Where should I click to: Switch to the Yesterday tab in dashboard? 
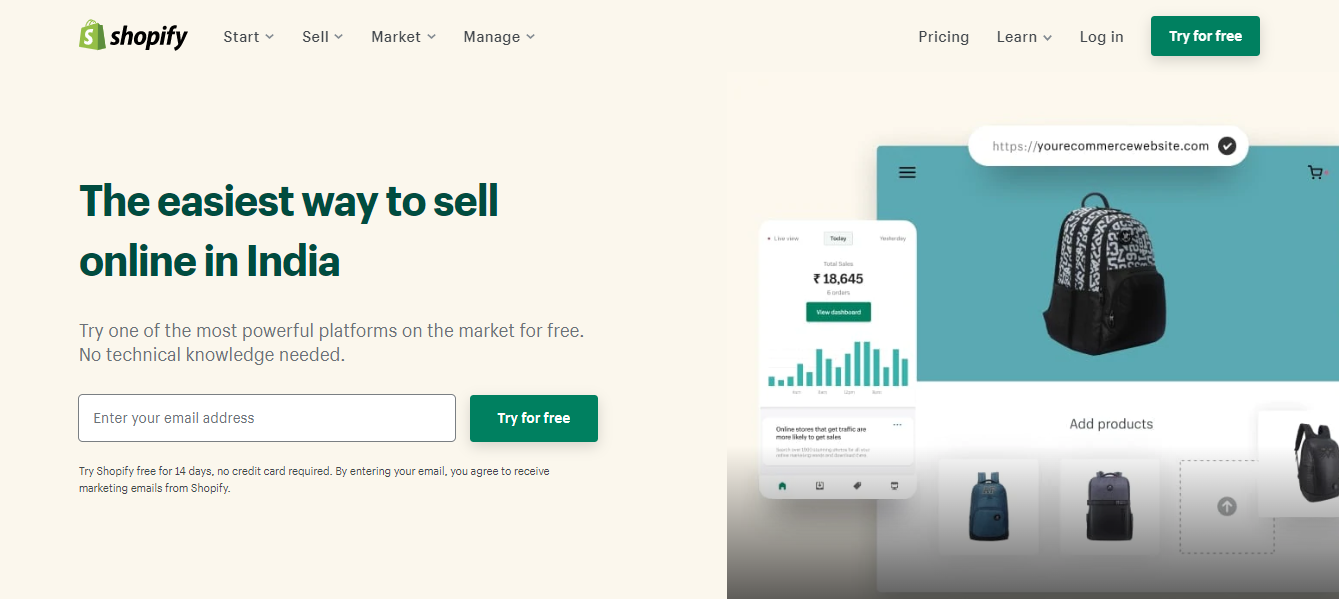(x=892, y=239)
